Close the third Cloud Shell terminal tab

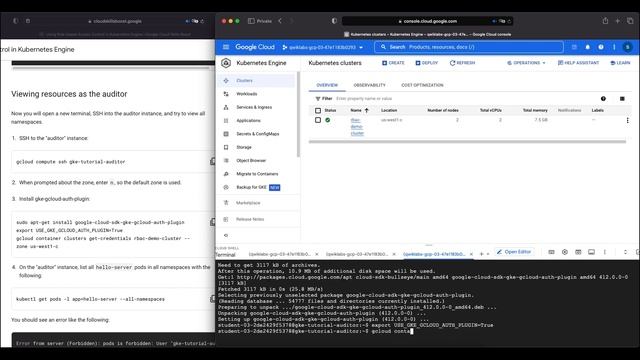click(x=471, y=254)
